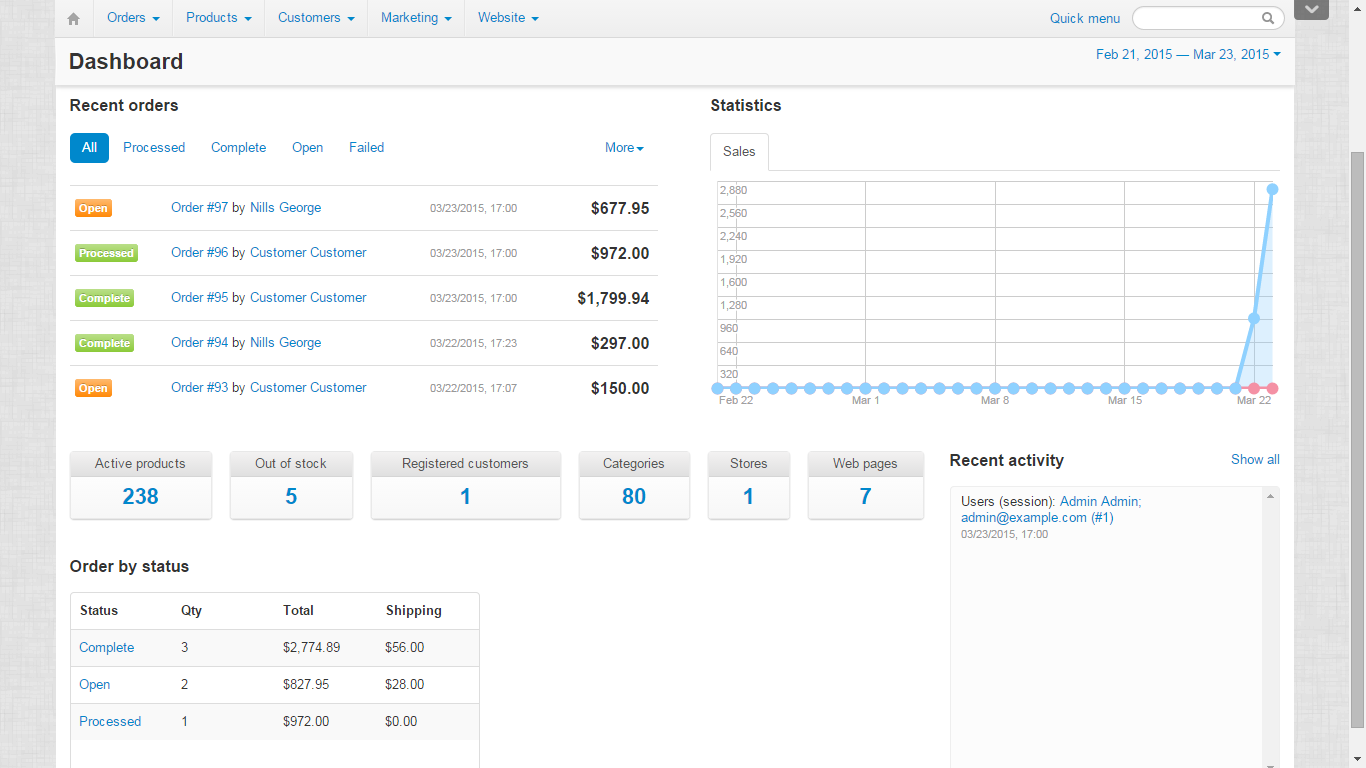
Task: Click the collapse chevron button at top right
Action: click(1311, 10)
